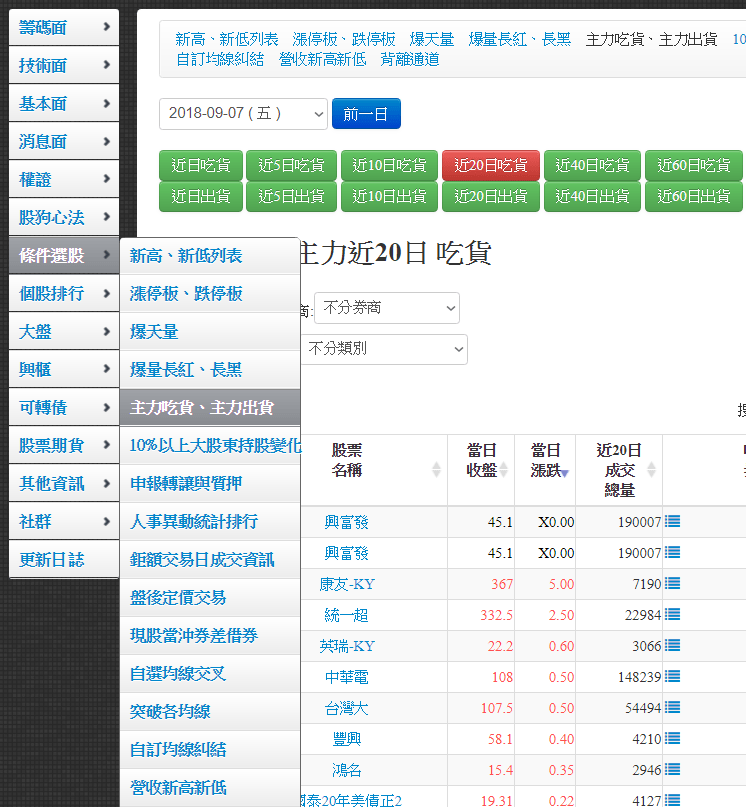Image resolution: width=746 pixels, height=807 pixels.
Task: Sort by 近20日成交總量 column arrows
Action: [652, 470]
